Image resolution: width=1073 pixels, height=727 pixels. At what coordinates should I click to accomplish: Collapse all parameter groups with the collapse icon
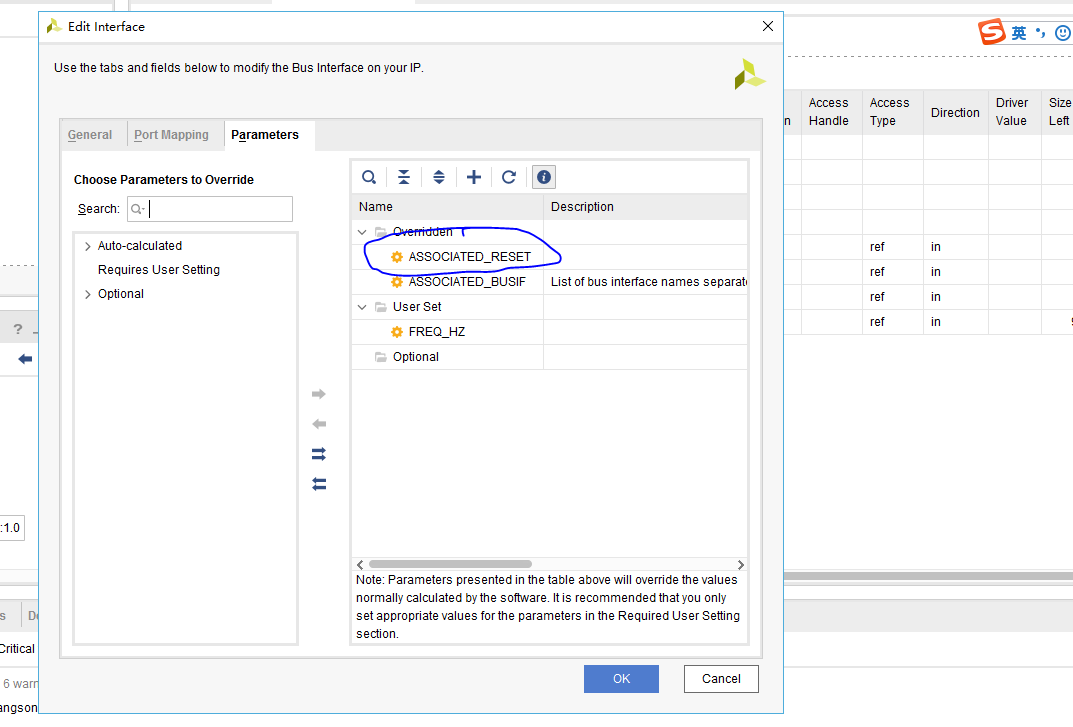[404, 177]
